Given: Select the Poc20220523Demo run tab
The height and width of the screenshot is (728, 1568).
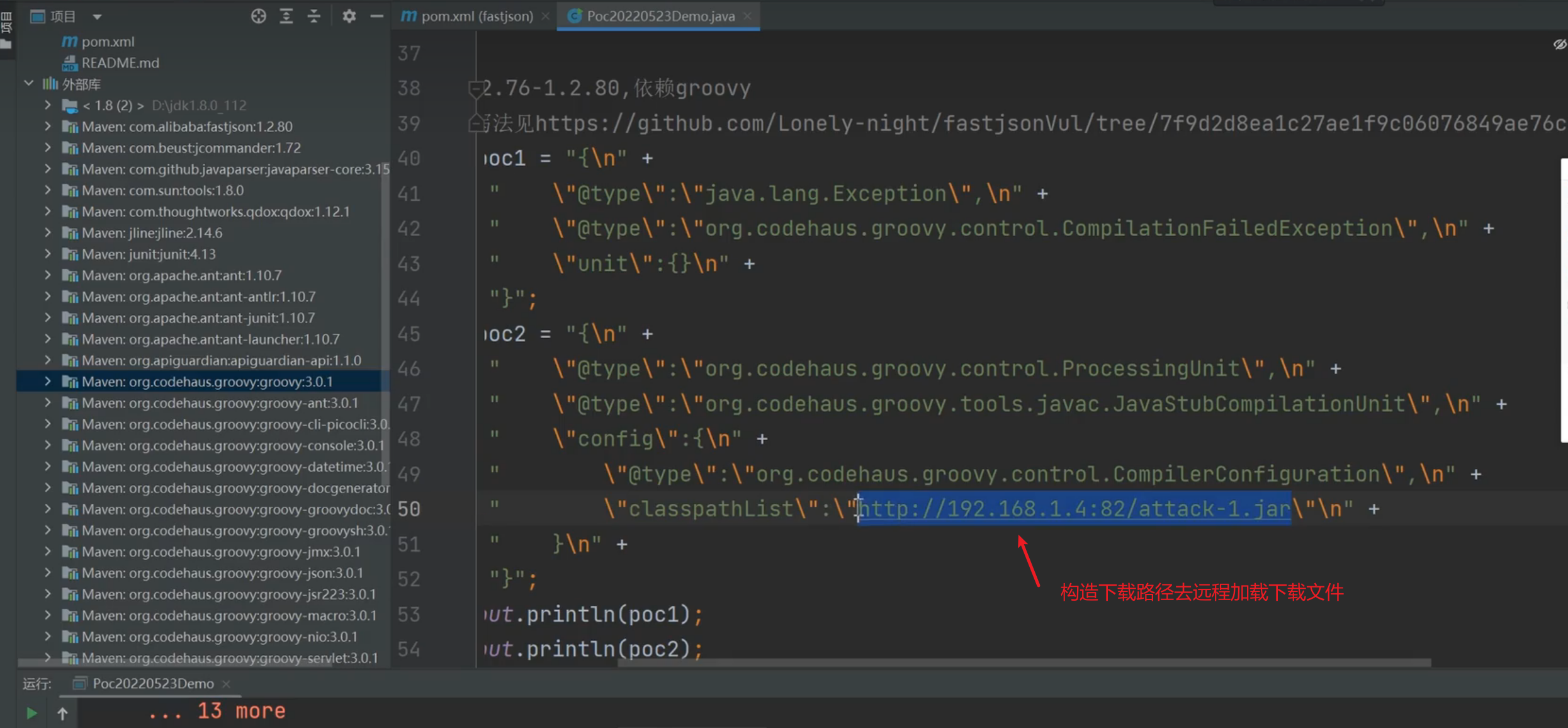Looking at the screenshot, I should pos(152,683).
